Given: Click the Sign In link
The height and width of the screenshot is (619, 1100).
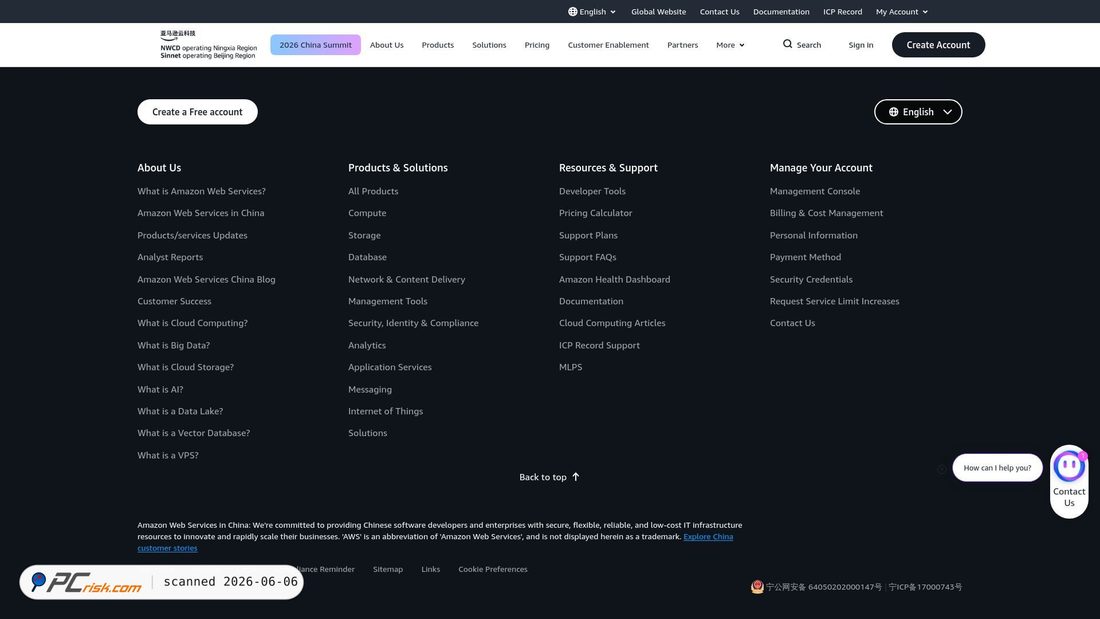Looking at the screenshot, I should tap(861, 45).
